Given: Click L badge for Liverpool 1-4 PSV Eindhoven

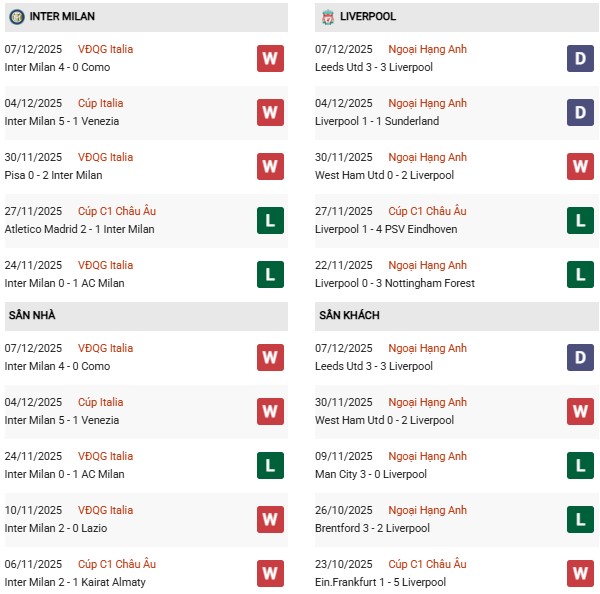Looking at the screenshot, I should tap(580, 220).
